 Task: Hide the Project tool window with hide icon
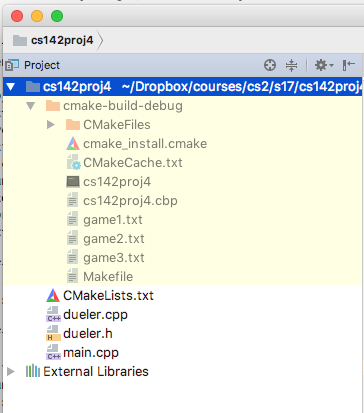(x=348, y=65)
